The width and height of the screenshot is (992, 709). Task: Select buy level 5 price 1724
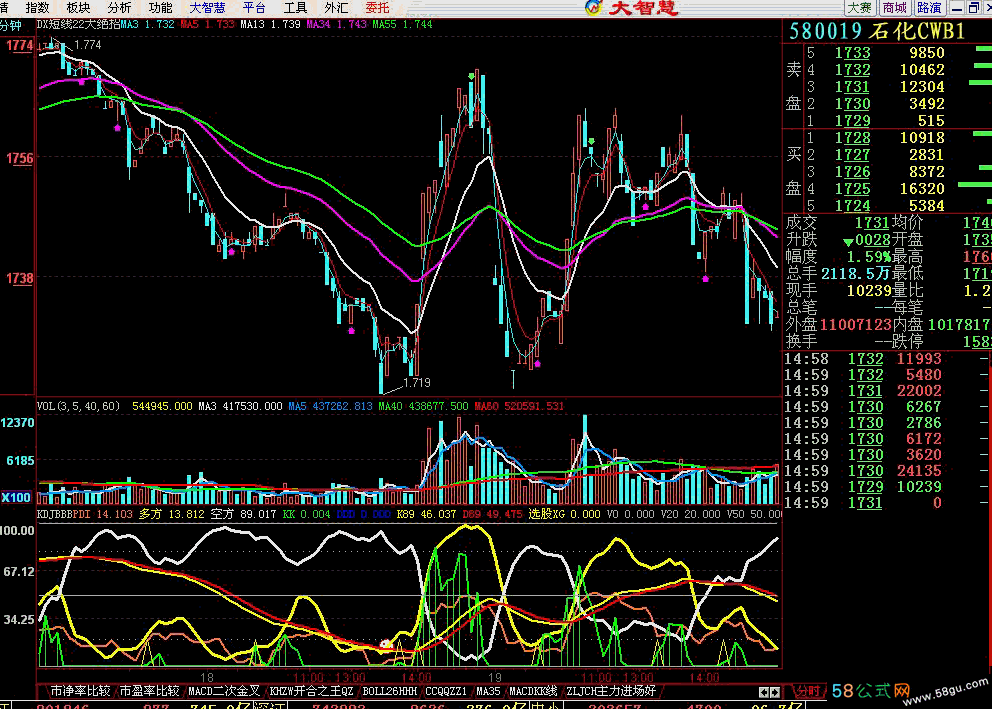point(852,206)
